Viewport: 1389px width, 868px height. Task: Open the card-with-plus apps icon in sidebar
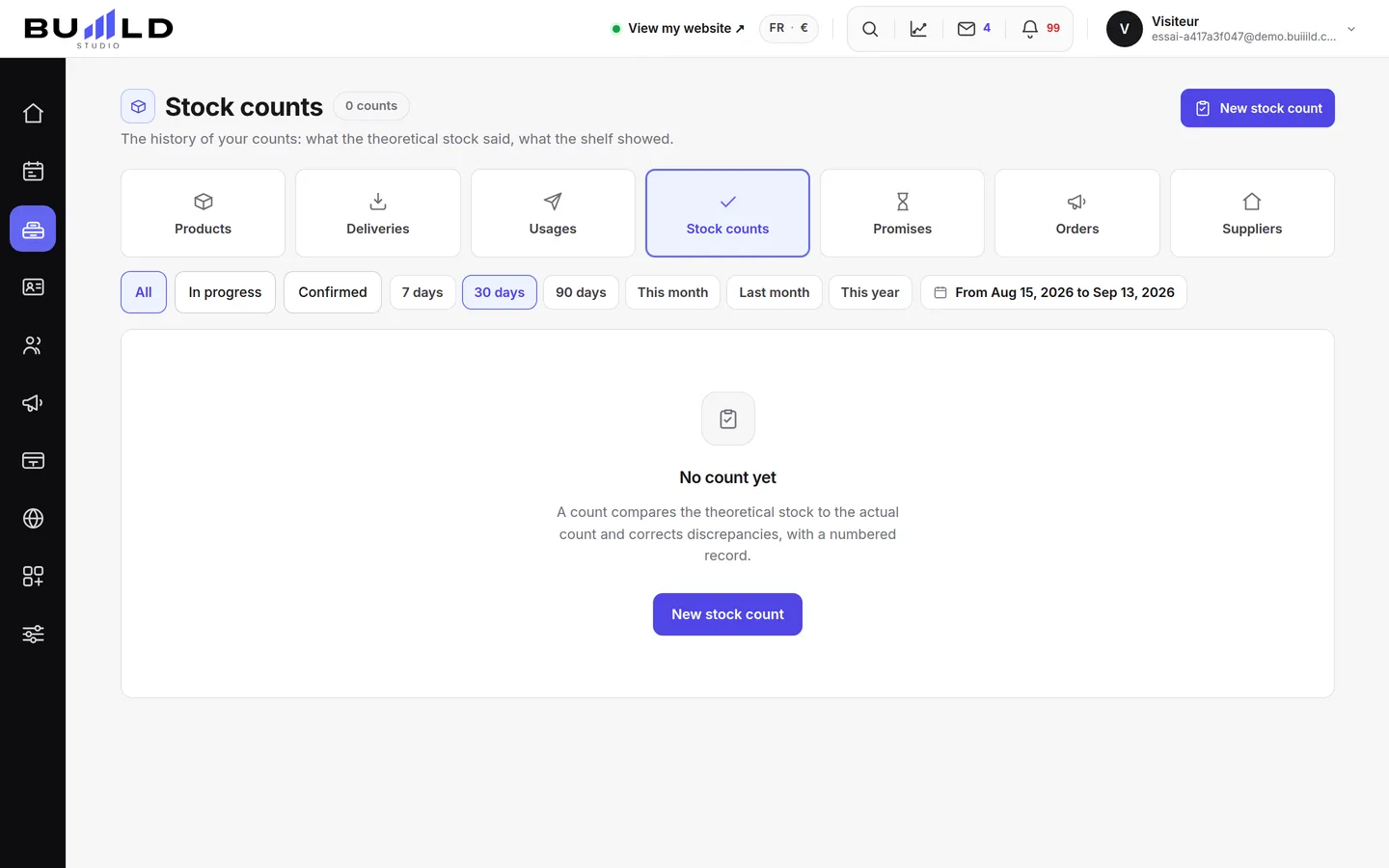pyautogui.click(x=33, y=576)
